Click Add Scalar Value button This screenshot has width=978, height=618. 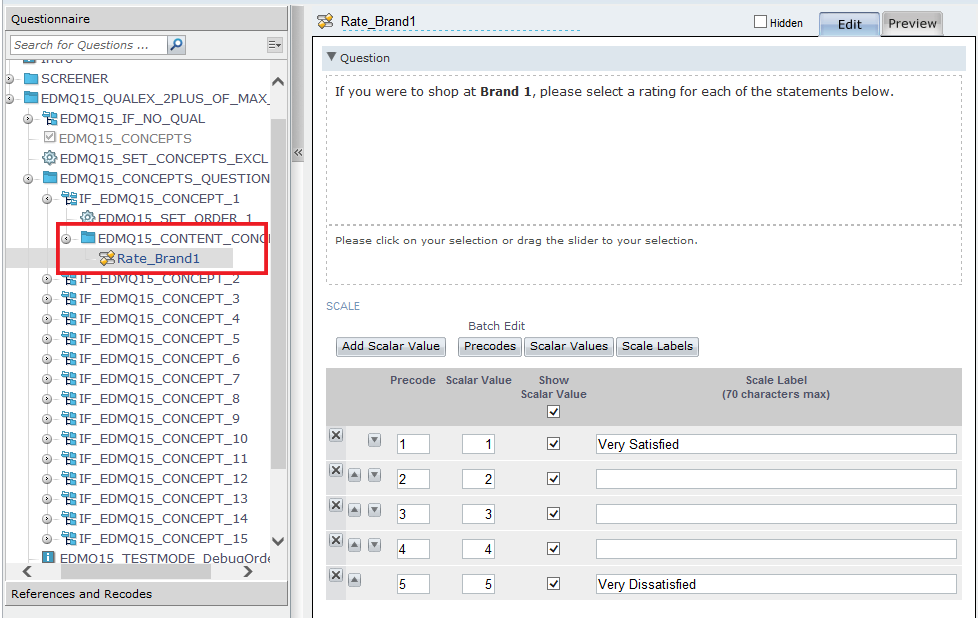click(390, 346)
